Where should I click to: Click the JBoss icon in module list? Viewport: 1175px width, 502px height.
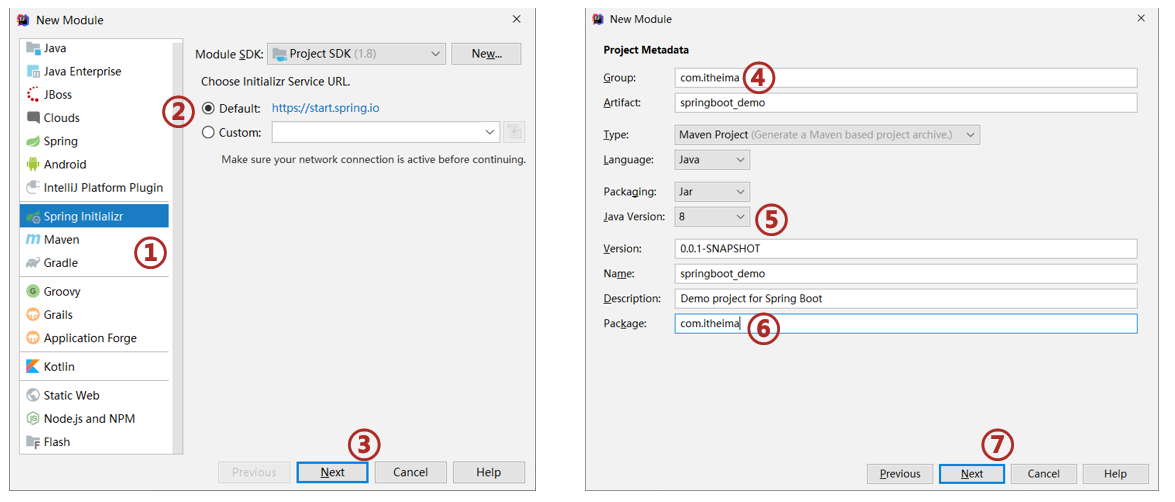pyautogui.click(x=33, y=95)
